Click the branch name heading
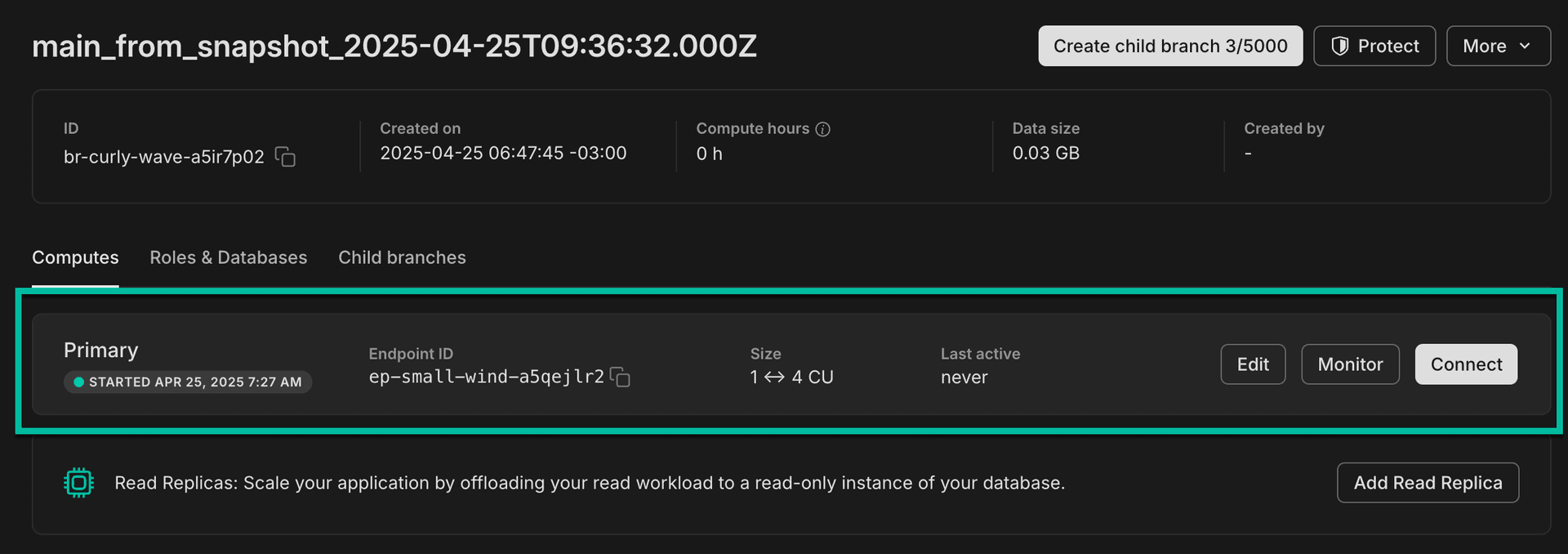Viewport: 1568px width, 554px height. [x=394, y=46]
